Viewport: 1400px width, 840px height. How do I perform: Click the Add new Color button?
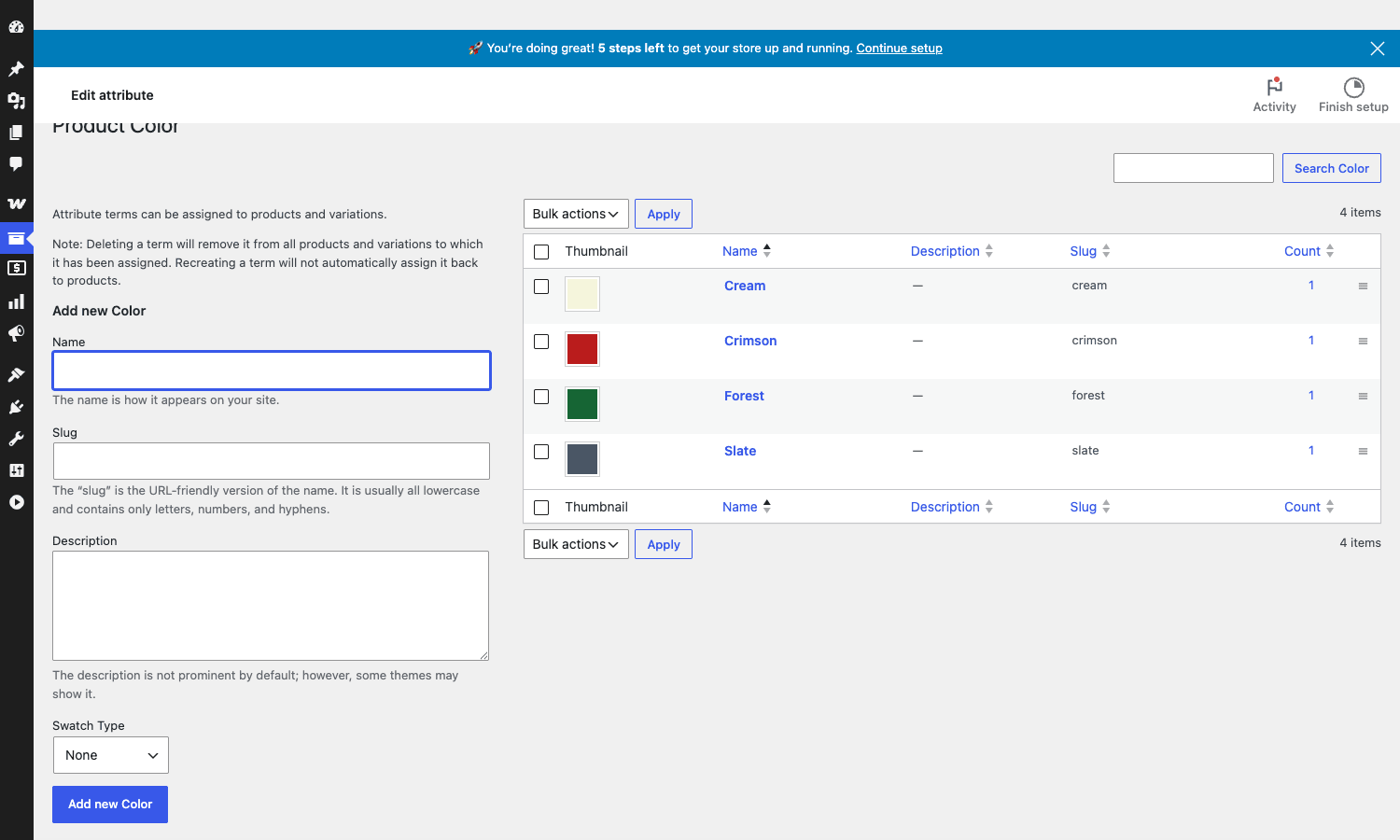click(110, 805)
